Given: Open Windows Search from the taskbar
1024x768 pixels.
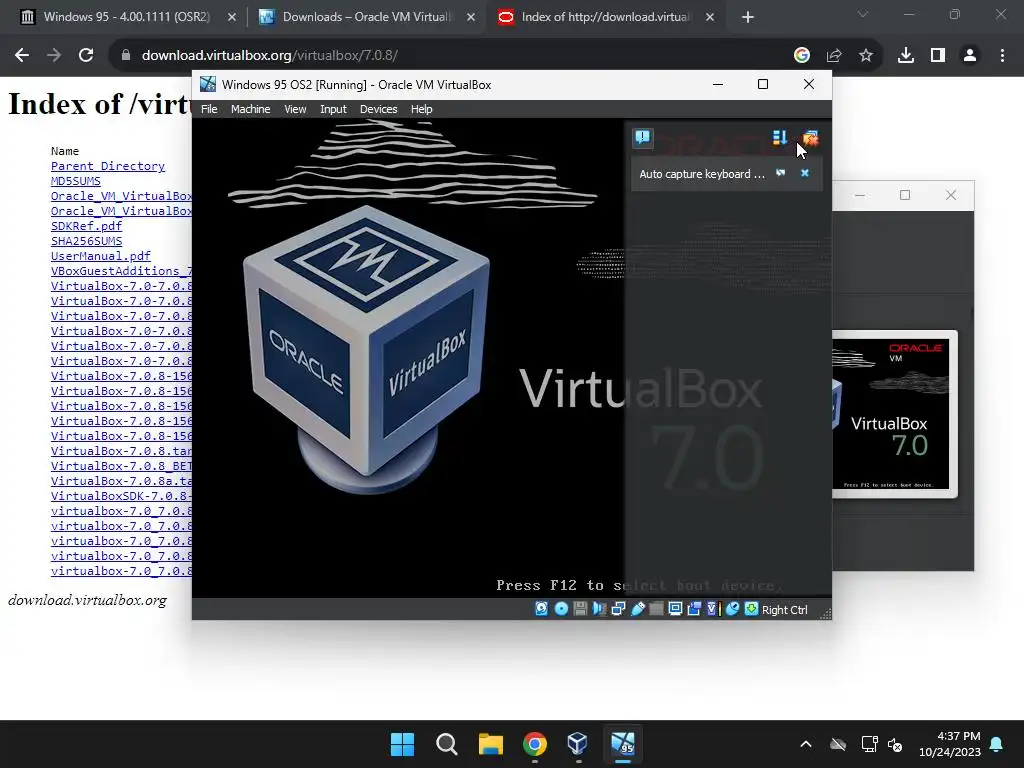Looking at the screenshot, I should tap(447, 744).
